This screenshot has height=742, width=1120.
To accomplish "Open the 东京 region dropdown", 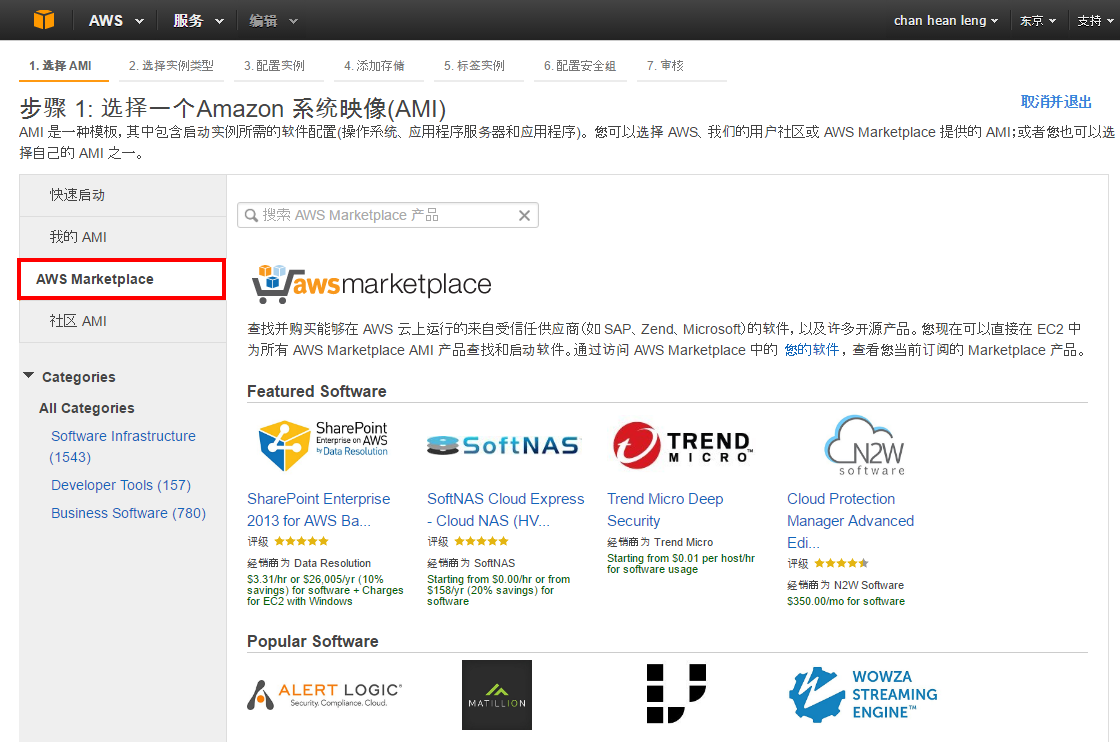I will [x=1038, y=21].
